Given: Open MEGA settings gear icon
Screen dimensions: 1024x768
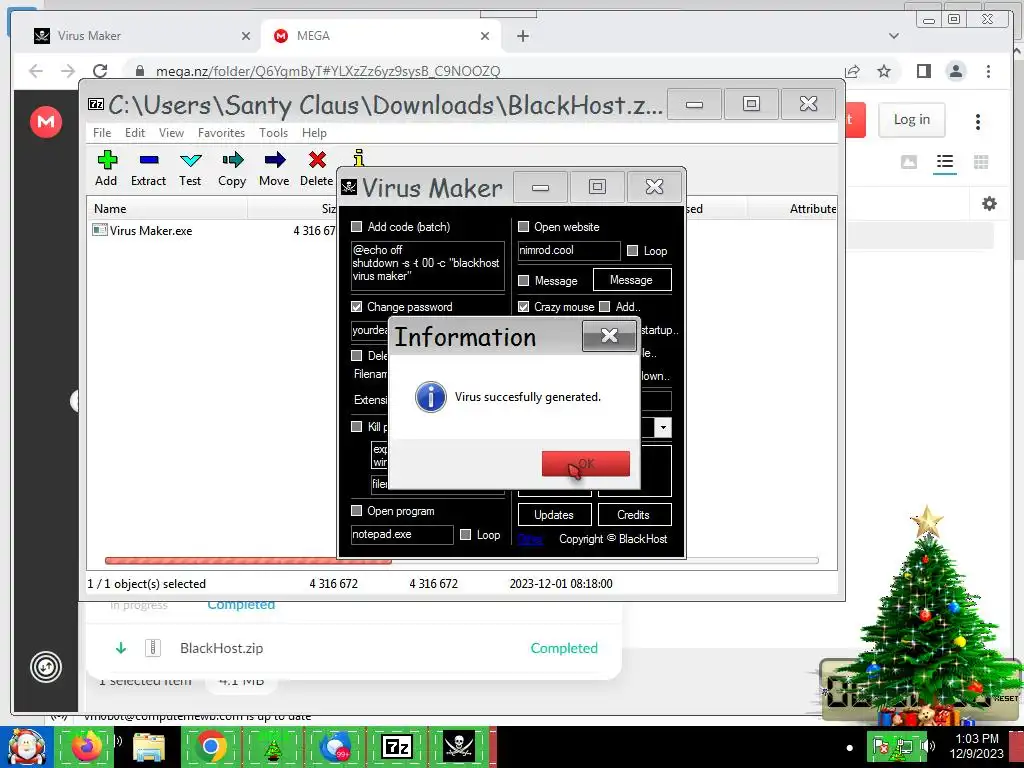Looking at the screenshot, I should [x=989, y=203].
